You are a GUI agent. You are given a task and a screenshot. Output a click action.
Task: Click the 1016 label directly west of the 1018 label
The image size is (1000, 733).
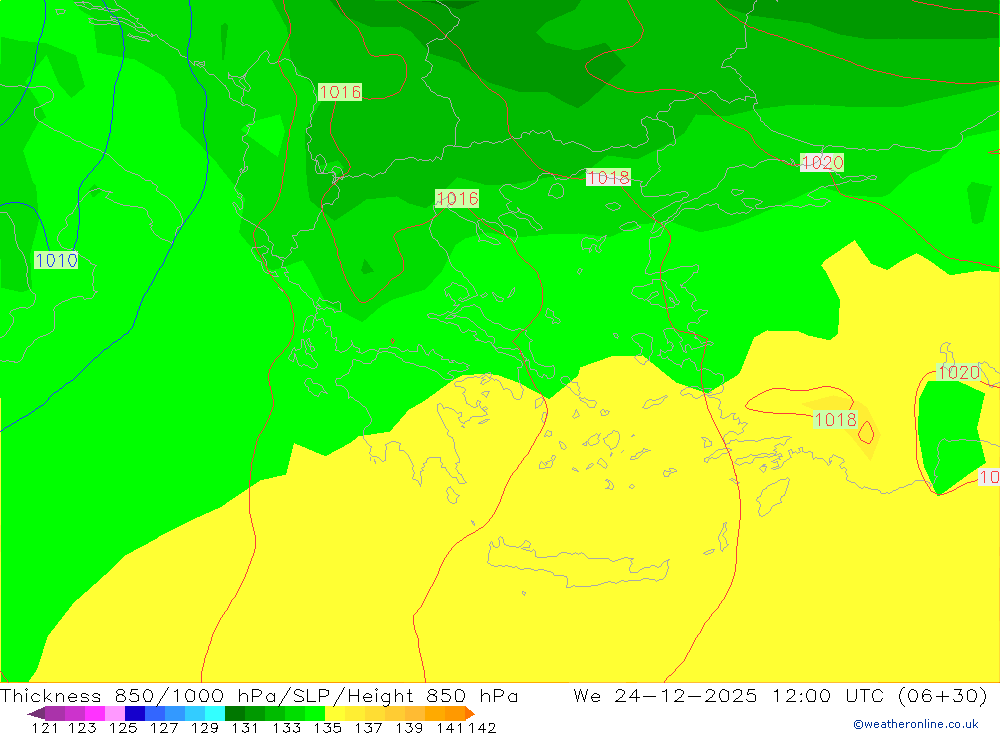click(457, 198)
